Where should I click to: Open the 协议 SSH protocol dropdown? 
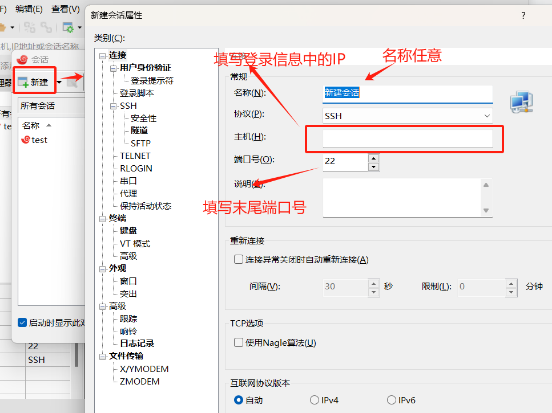(x=407, y=116)
